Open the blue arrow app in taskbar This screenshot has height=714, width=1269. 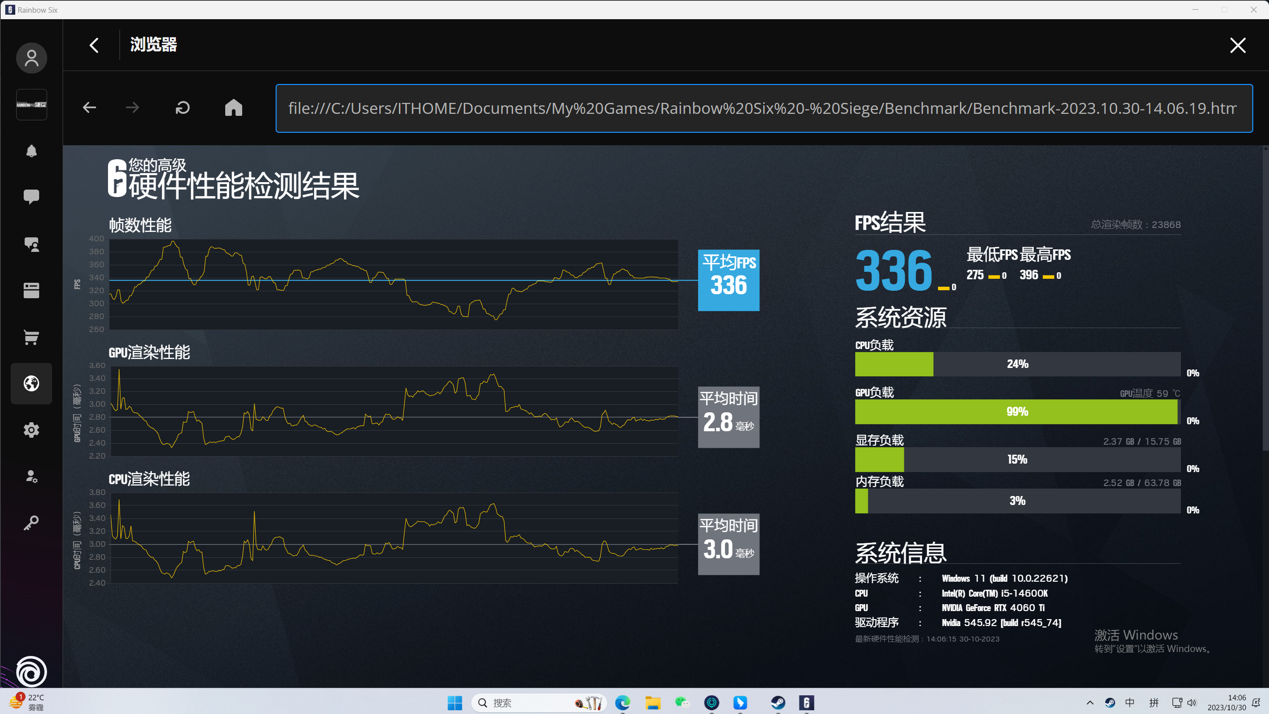pos(740,702)
